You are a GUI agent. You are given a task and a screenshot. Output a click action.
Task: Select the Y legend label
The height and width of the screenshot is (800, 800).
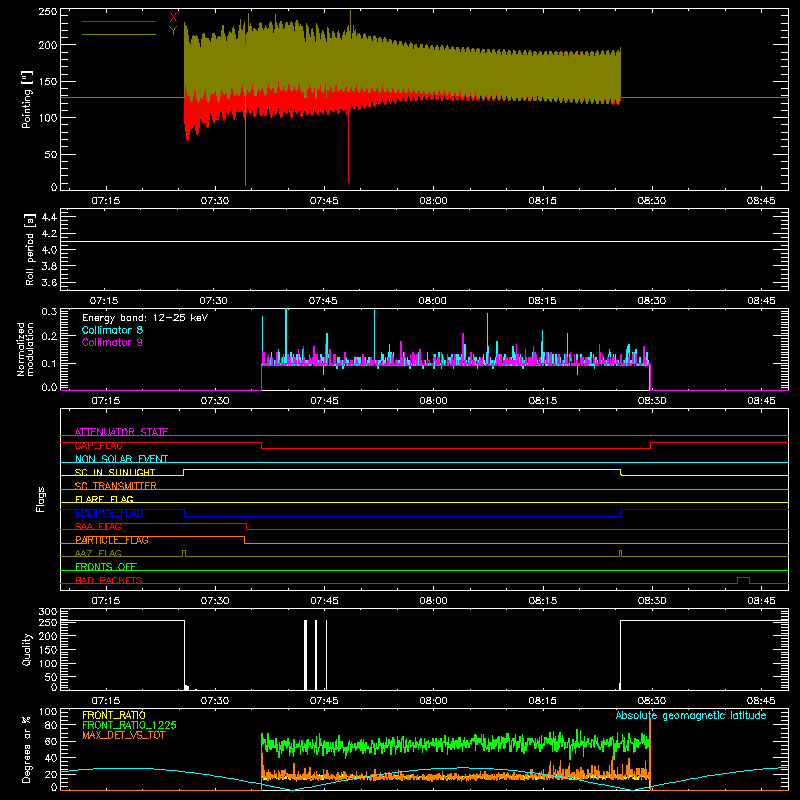pyautogui.click(x=173, y=31)
